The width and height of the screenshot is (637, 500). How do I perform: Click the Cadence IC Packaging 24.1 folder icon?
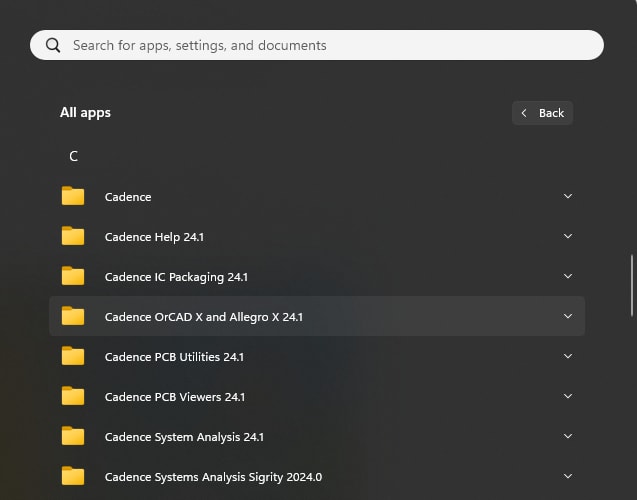point(73,276)
